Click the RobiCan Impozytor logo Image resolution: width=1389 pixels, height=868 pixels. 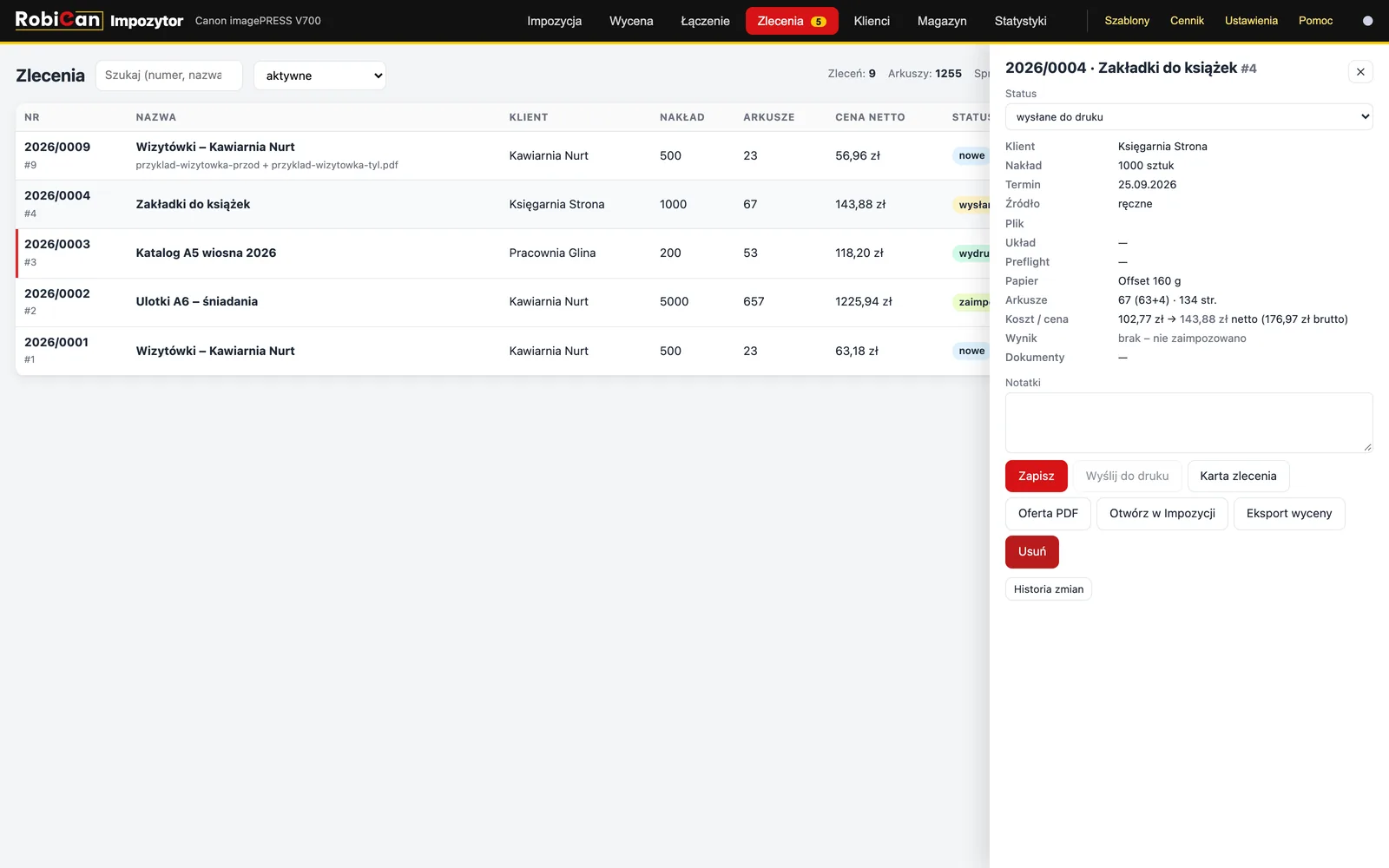click(99, 20)
